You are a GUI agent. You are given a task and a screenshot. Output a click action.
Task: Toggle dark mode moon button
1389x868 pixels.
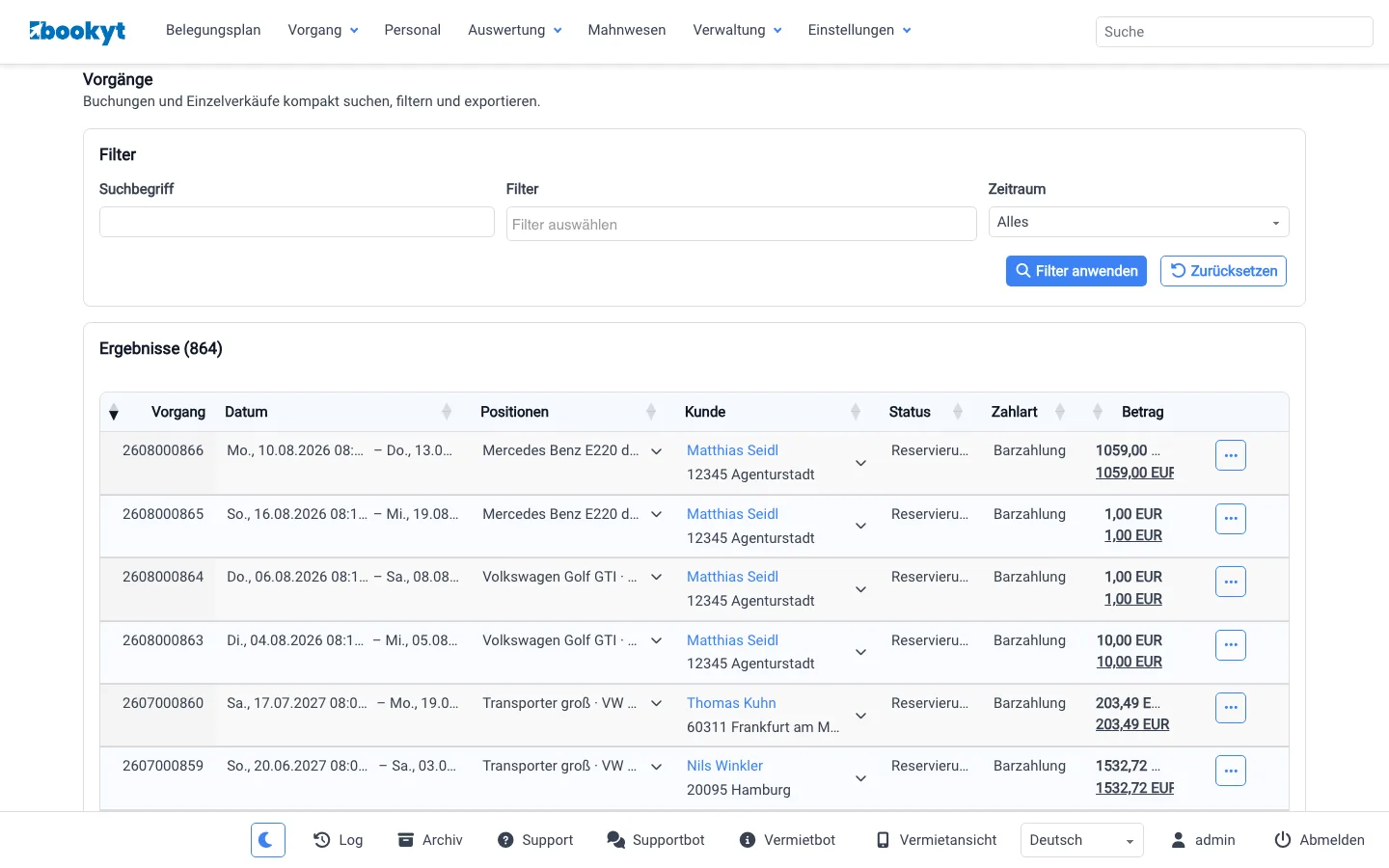(x=267, y=840)
